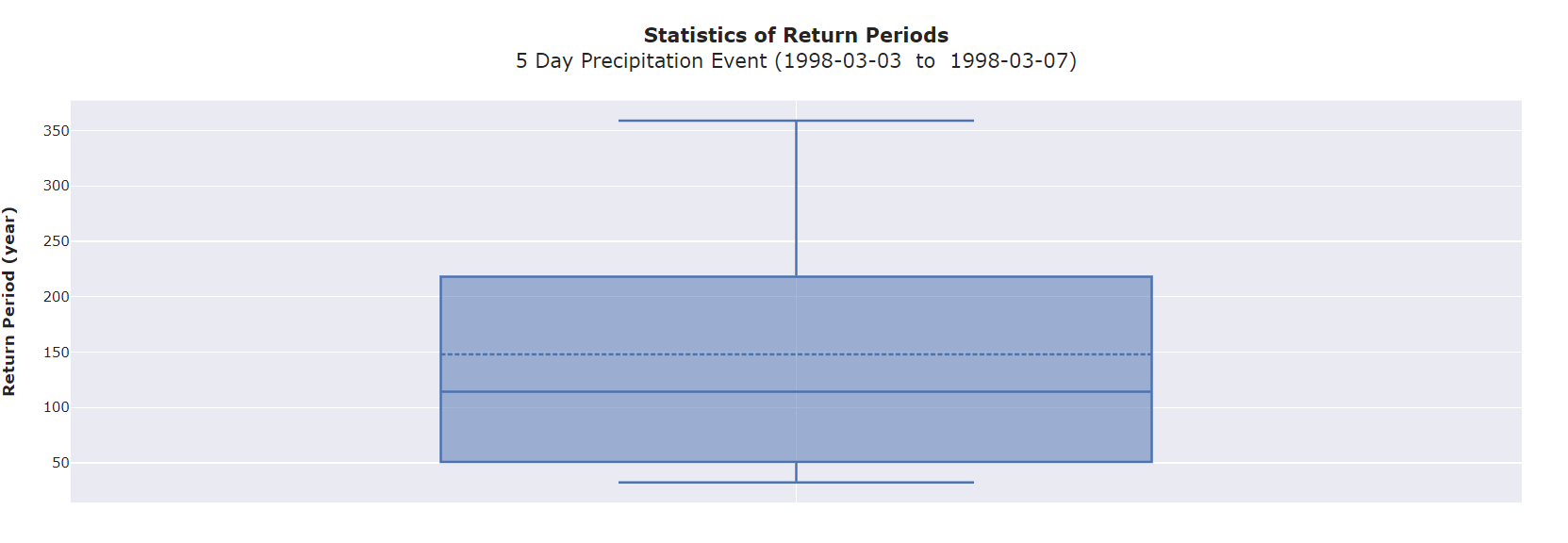
Task: Click the solid median line in the box
Action: 796,391
